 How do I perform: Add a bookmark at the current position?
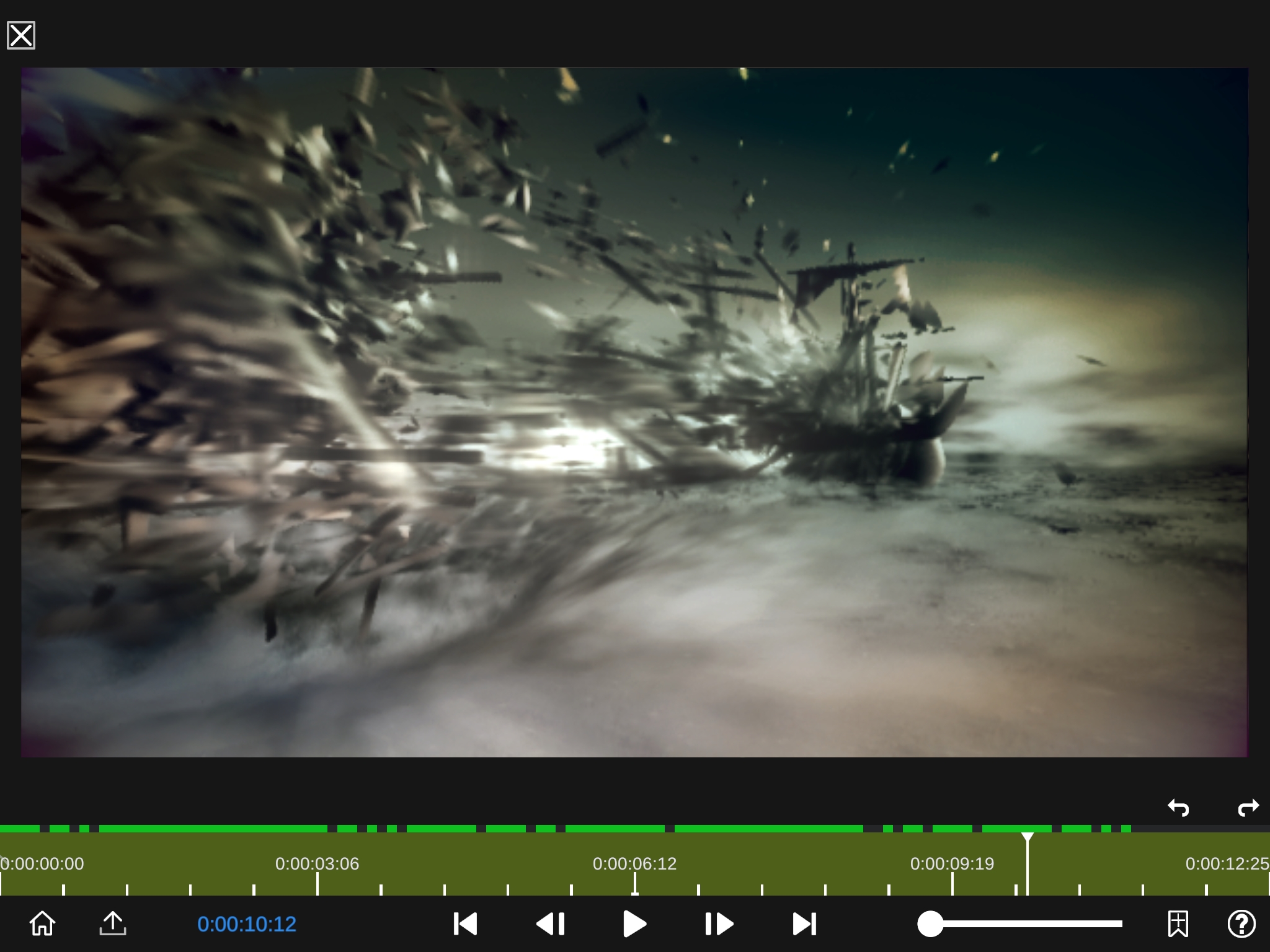(1178, 923)
